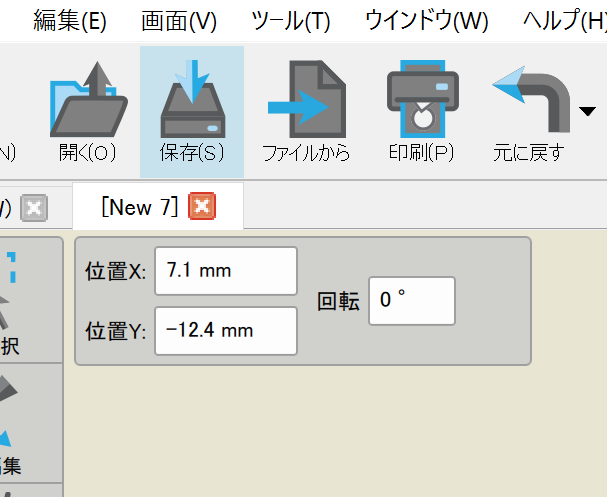Click the 回転 rotation field showing 0°

pos(411,301)
